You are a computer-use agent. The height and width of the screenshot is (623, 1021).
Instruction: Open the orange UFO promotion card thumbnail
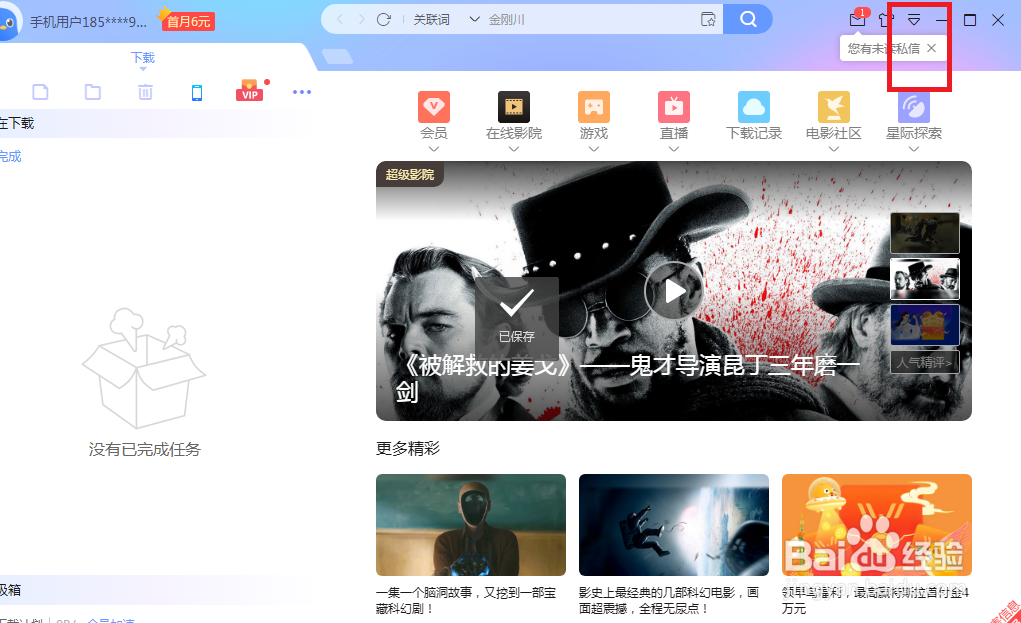[x=876, y=525]
